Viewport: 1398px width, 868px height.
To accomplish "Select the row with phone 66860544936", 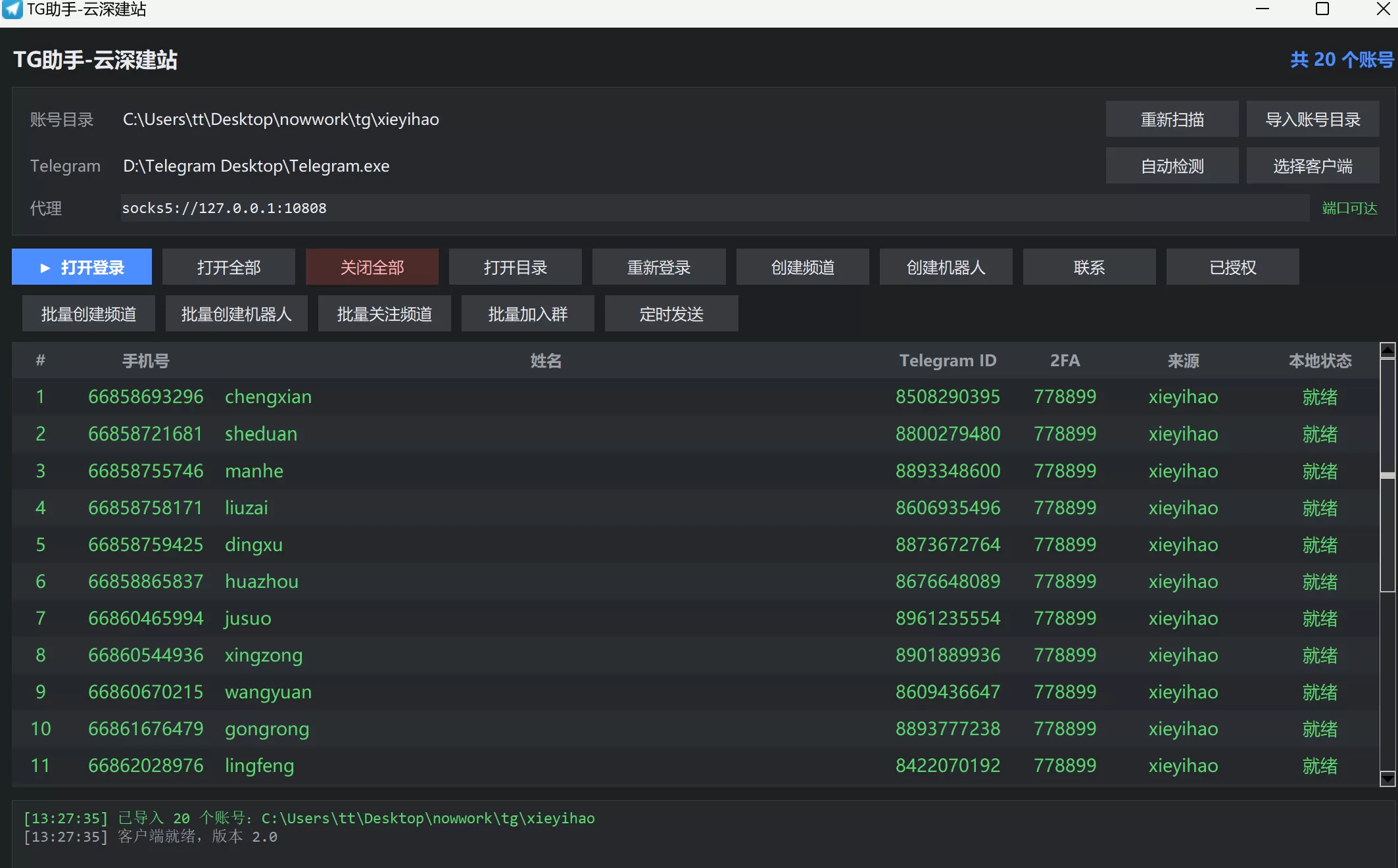I will tap(695, 655).
